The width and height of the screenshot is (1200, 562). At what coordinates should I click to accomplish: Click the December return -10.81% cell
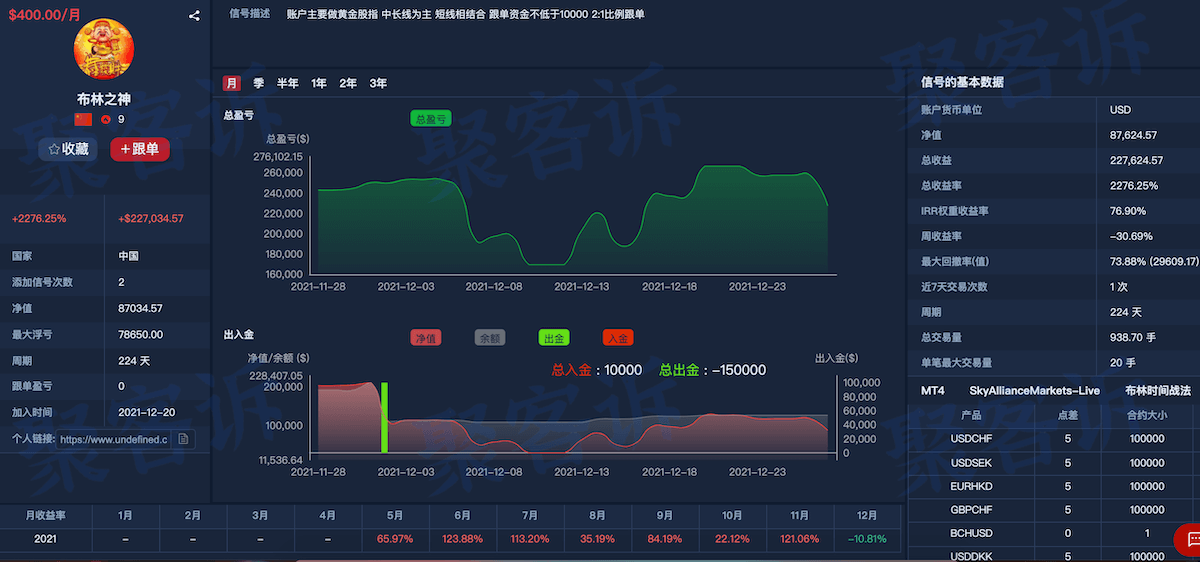[867, 539]
